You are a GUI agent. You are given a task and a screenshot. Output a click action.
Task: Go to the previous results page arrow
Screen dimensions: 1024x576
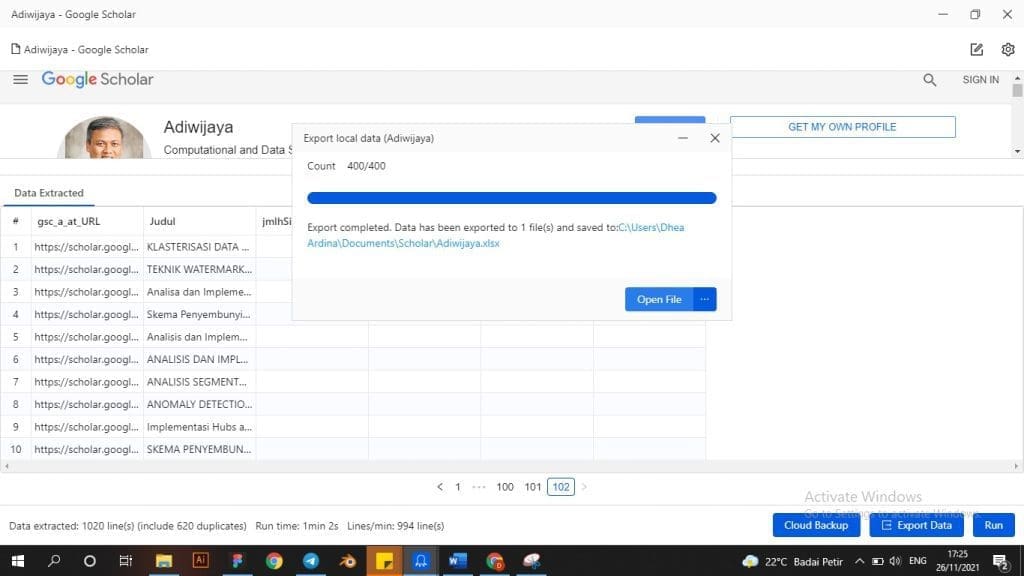[x=440, y=487]
